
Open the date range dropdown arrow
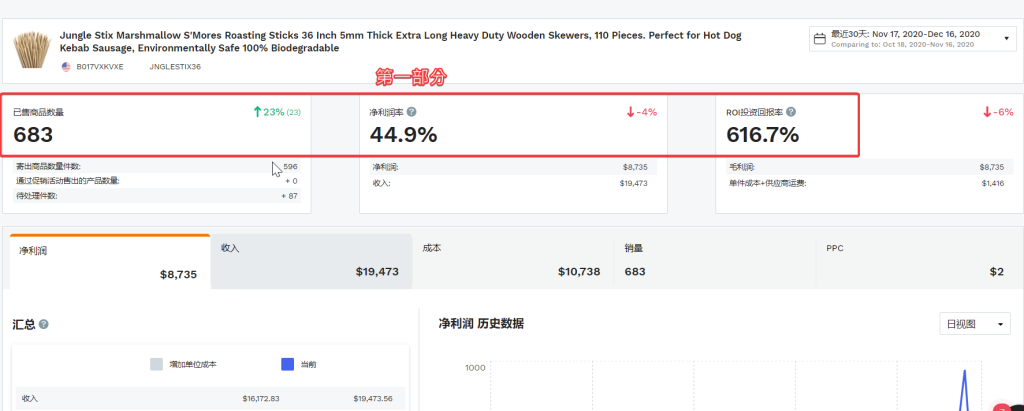tap(1006, 39)
